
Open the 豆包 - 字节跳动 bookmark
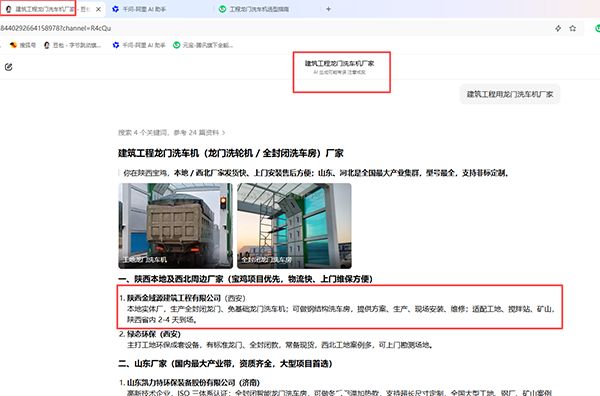(72, 45)
